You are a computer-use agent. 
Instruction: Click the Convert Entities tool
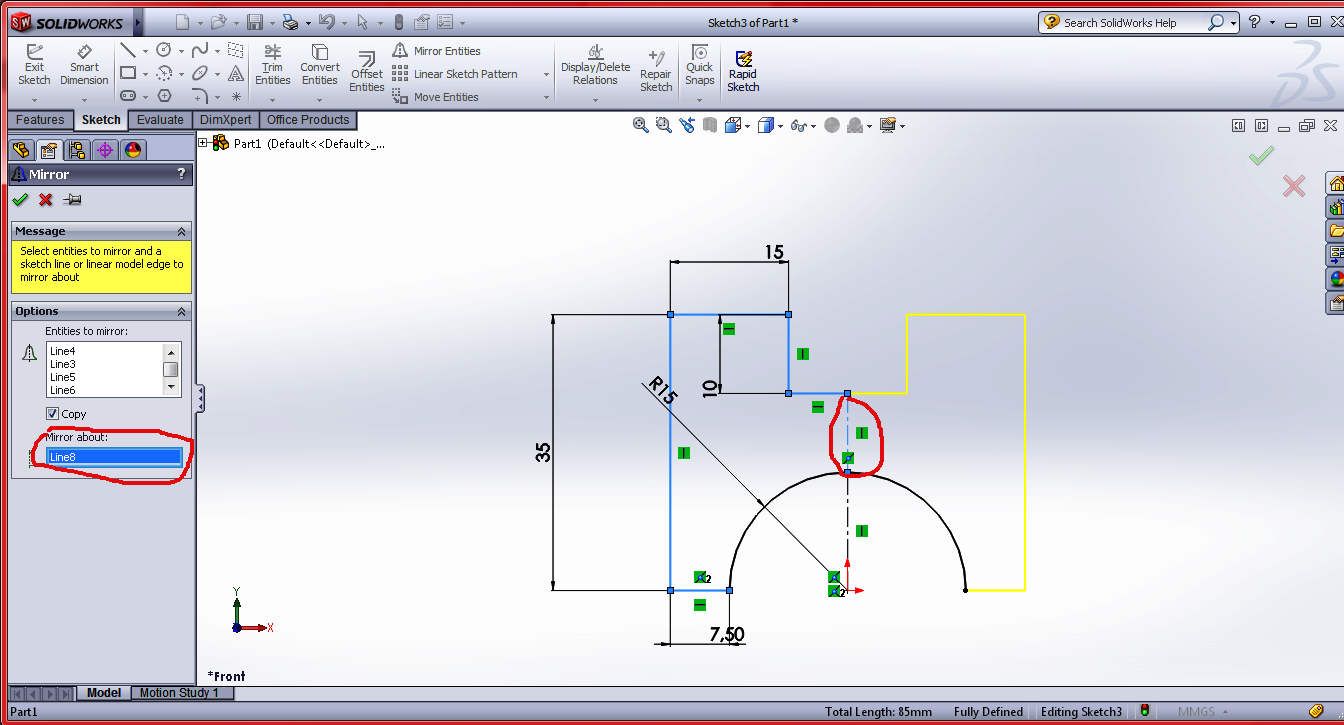point(320,66)
